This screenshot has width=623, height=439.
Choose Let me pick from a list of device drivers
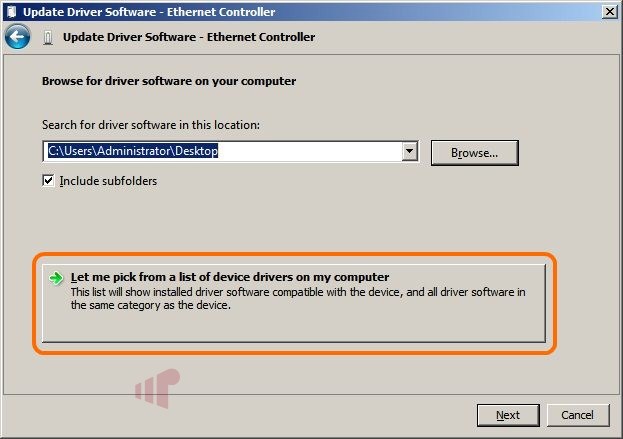pos(294,303)
